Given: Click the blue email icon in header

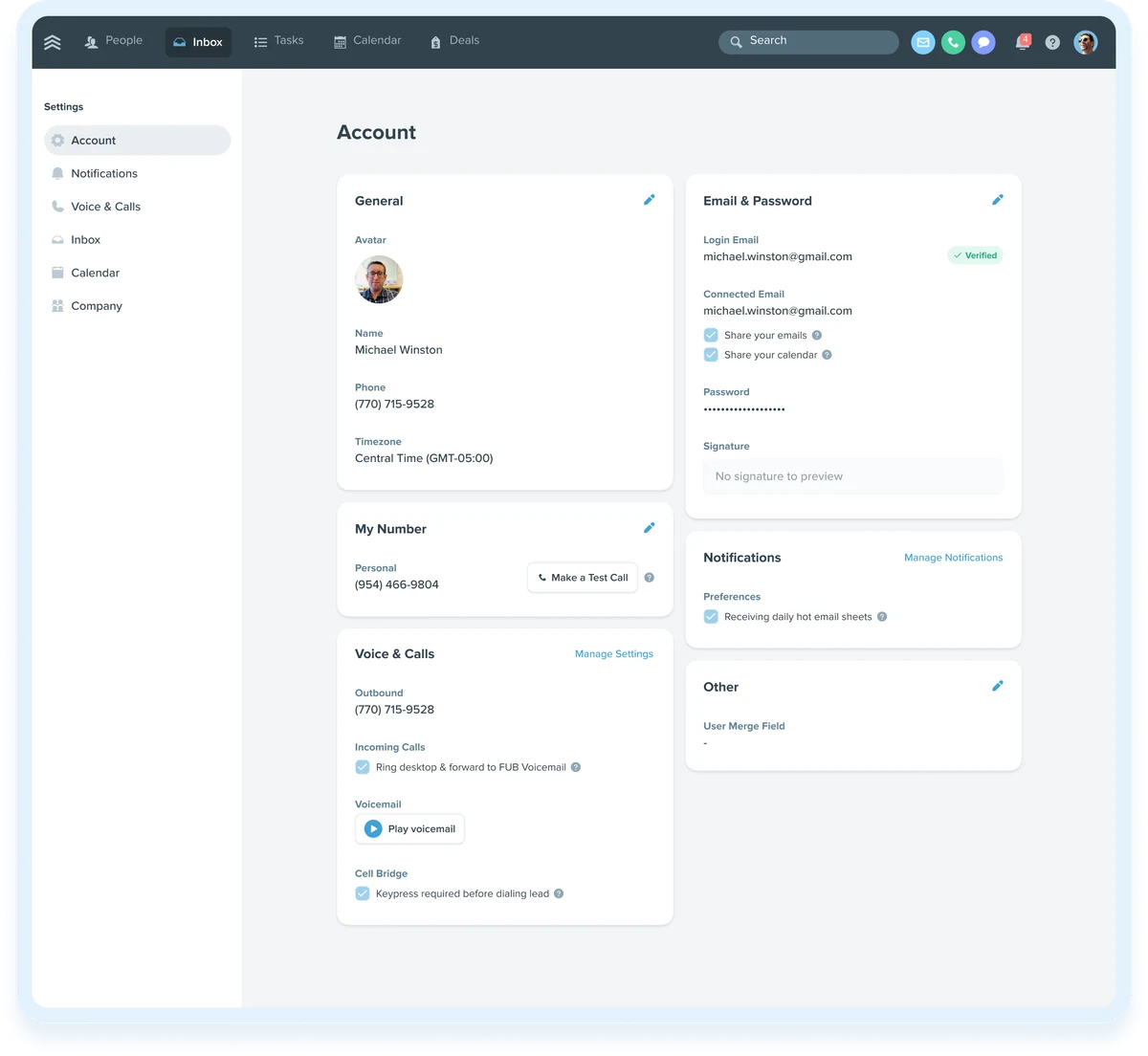Looking at the screenshot, I should tap(923, 42).
